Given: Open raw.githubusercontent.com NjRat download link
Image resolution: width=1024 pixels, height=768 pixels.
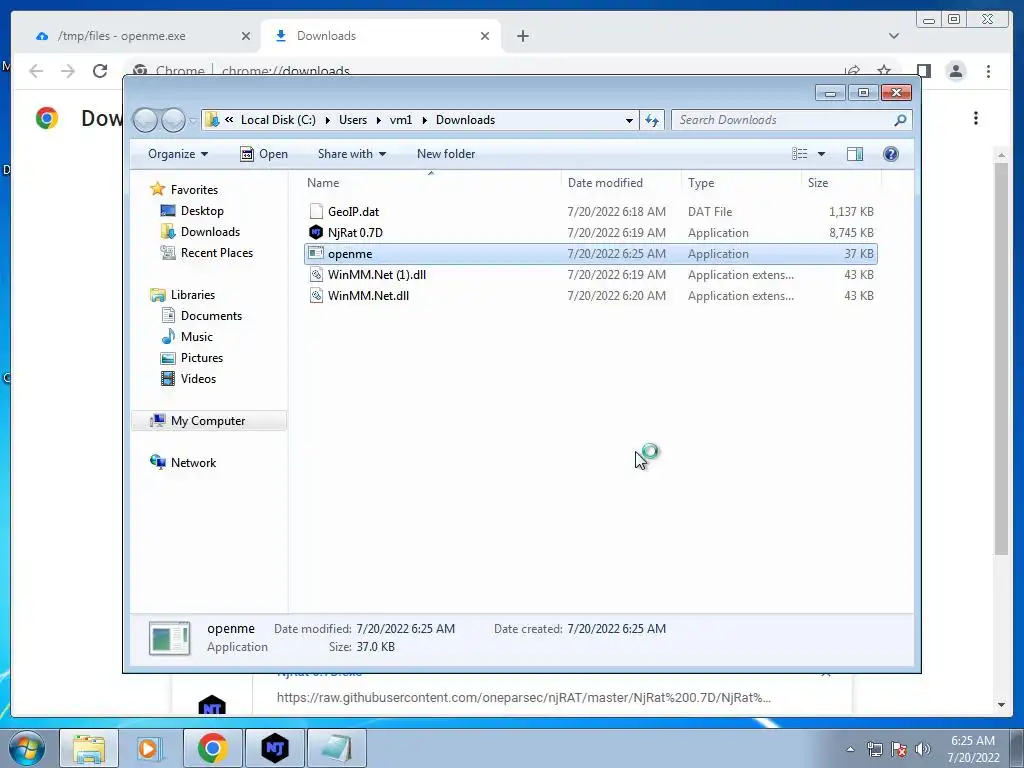Looking at the screenshot, I should click(524, 697).
